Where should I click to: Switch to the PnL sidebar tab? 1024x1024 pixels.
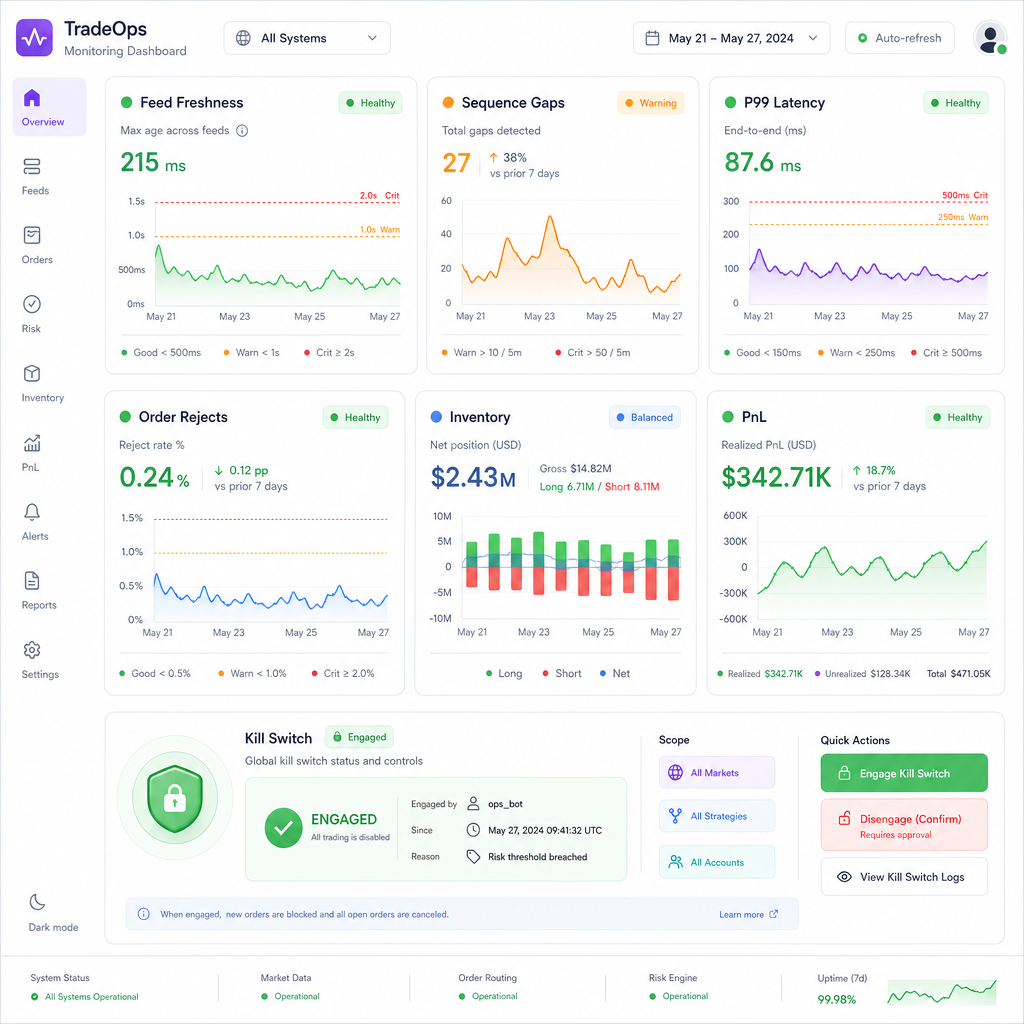pyautogui.click(x=31, y=453)
